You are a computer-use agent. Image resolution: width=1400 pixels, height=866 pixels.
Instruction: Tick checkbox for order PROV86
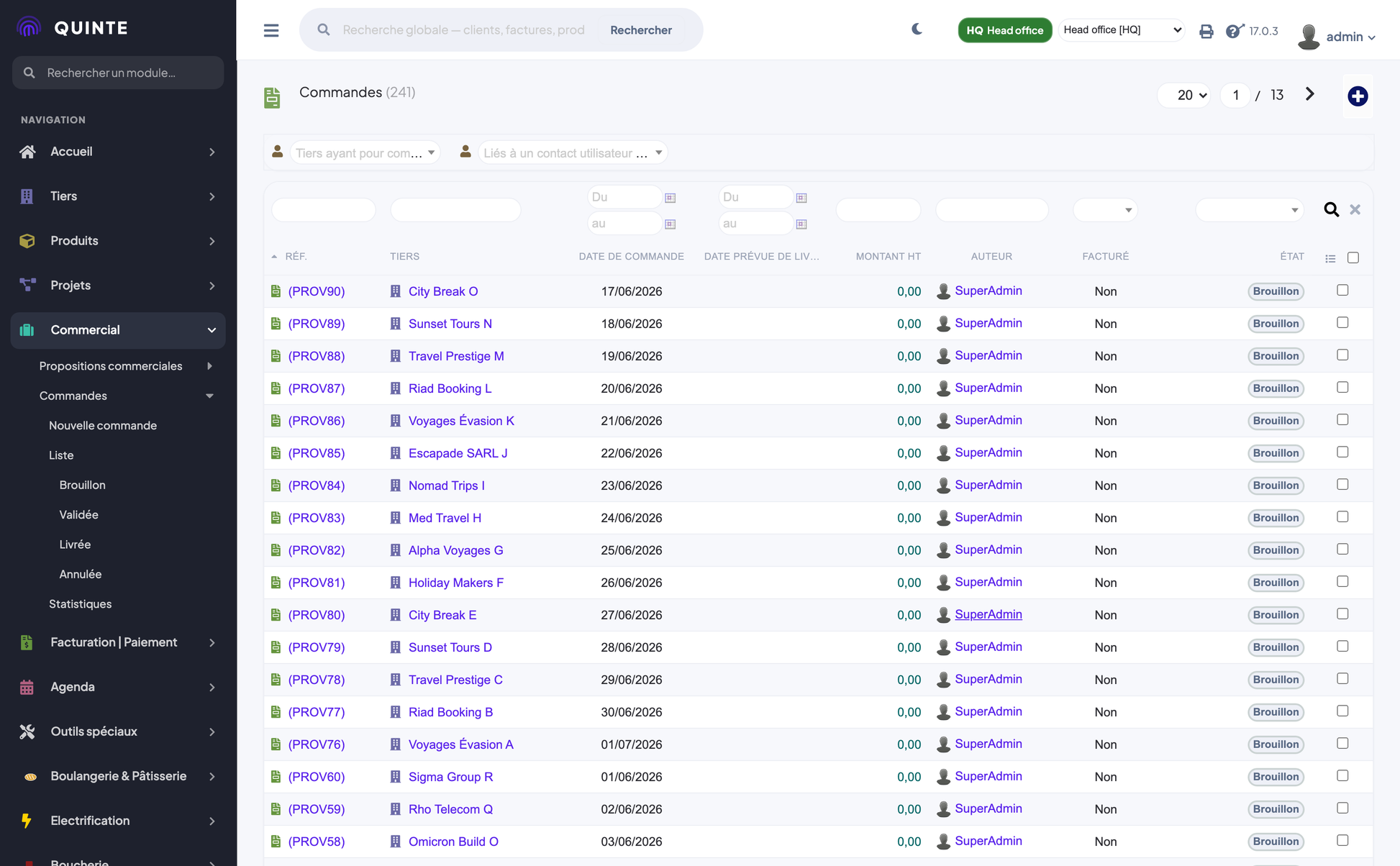tap(1342, 419)
